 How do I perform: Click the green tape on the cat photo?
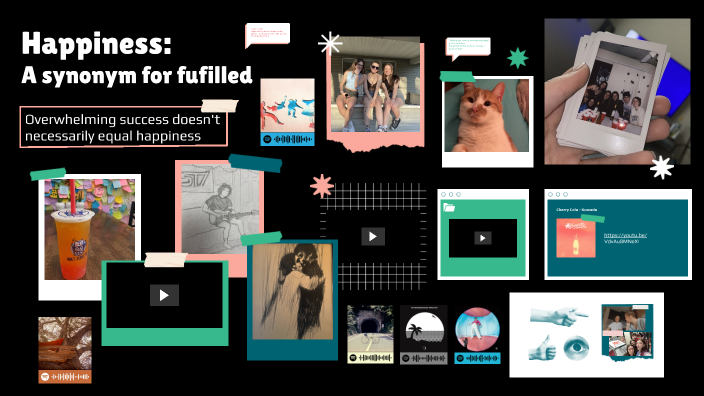pos(457,77)
